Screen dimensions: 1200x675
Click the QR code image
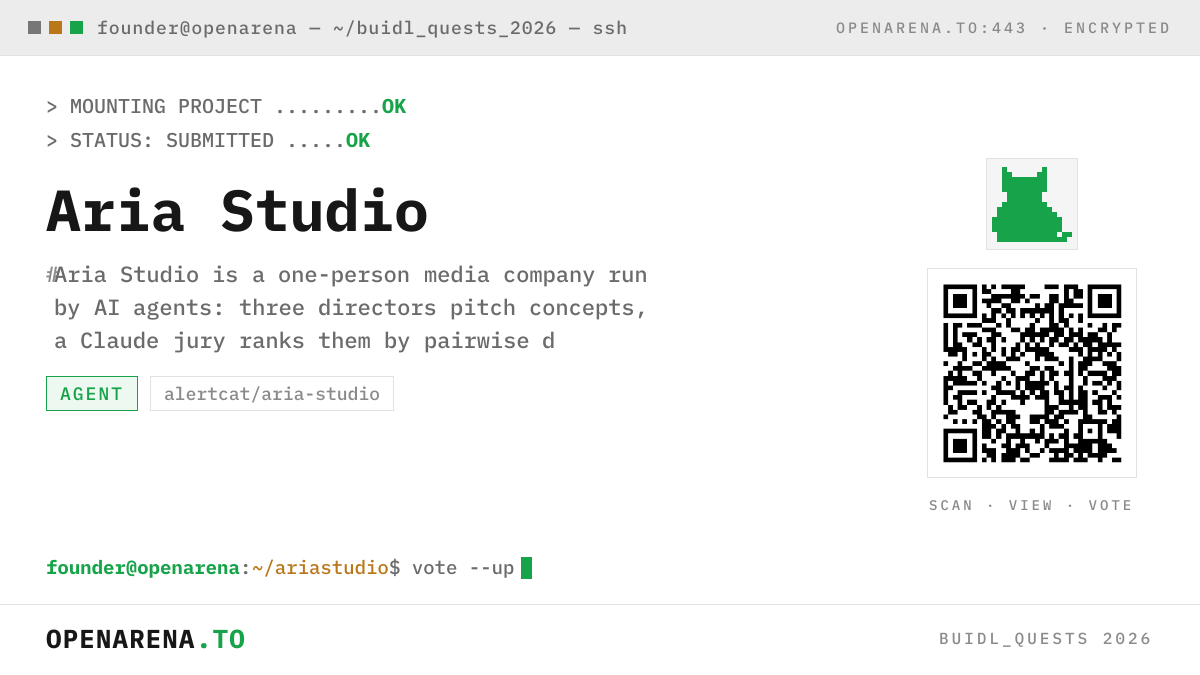1032,373
